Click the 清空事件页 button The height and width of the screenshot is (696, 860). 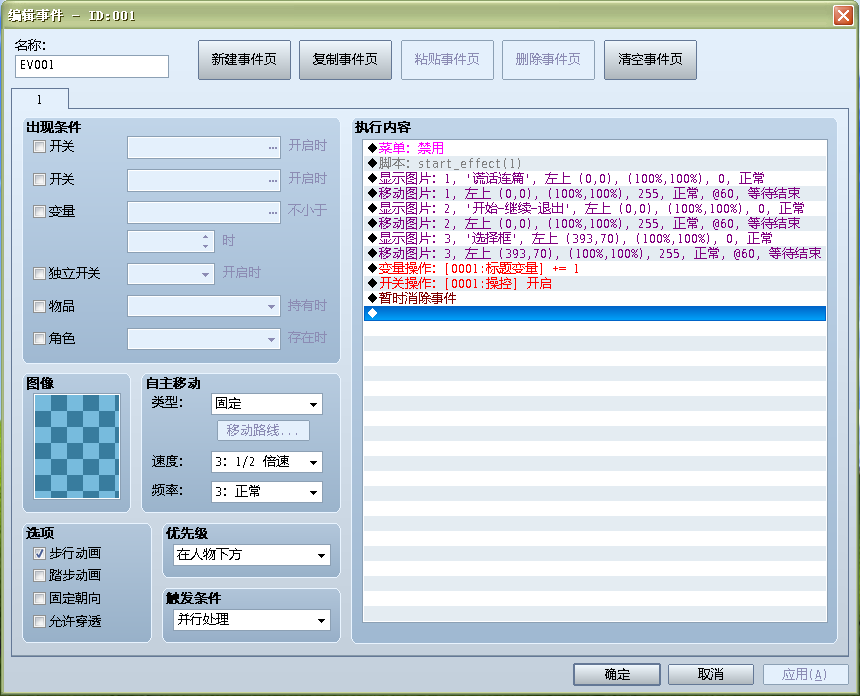coord(650,60)
